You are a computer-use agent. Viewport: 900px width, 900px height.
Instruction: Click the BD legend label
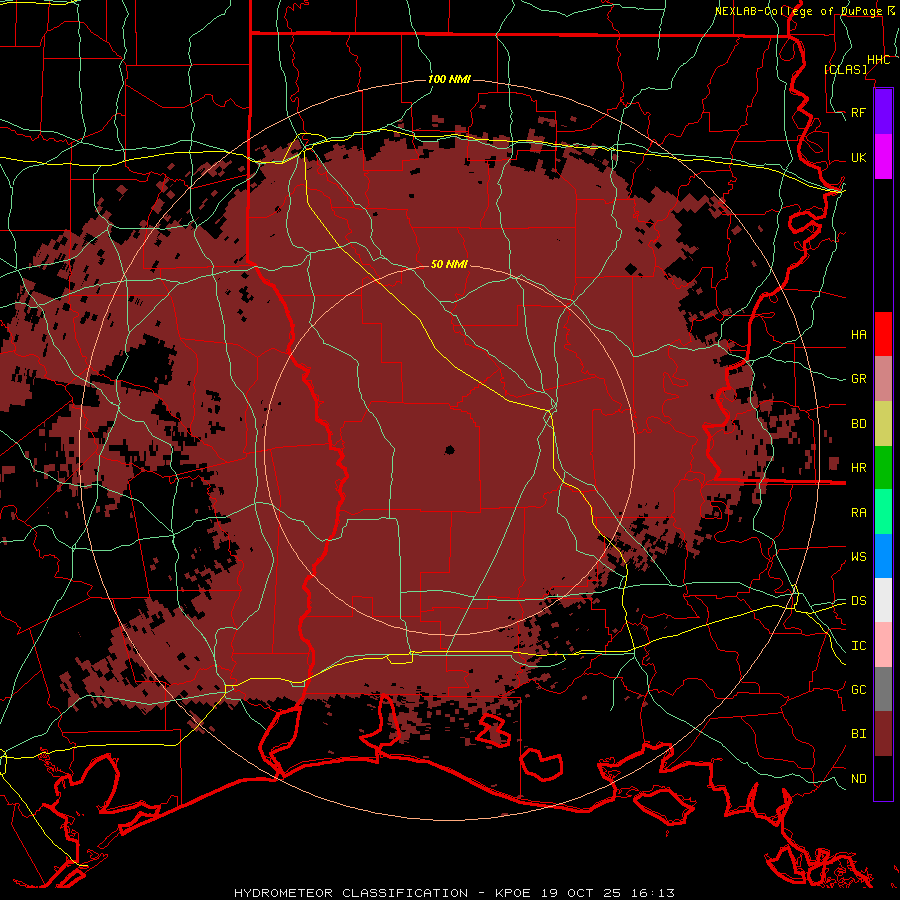(x=858, y=424)
